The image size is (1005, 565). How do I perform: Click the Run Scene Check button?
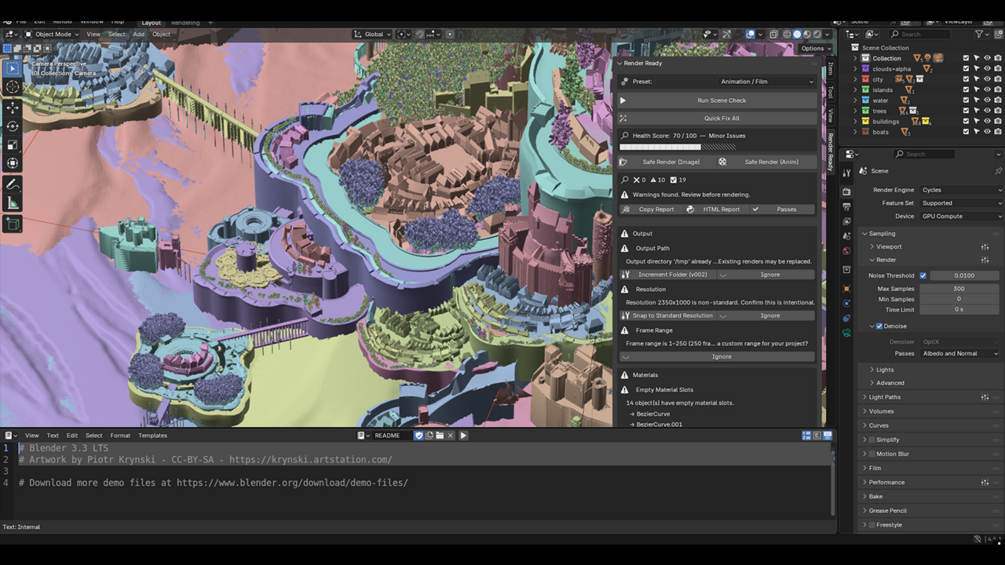point(718,101)
